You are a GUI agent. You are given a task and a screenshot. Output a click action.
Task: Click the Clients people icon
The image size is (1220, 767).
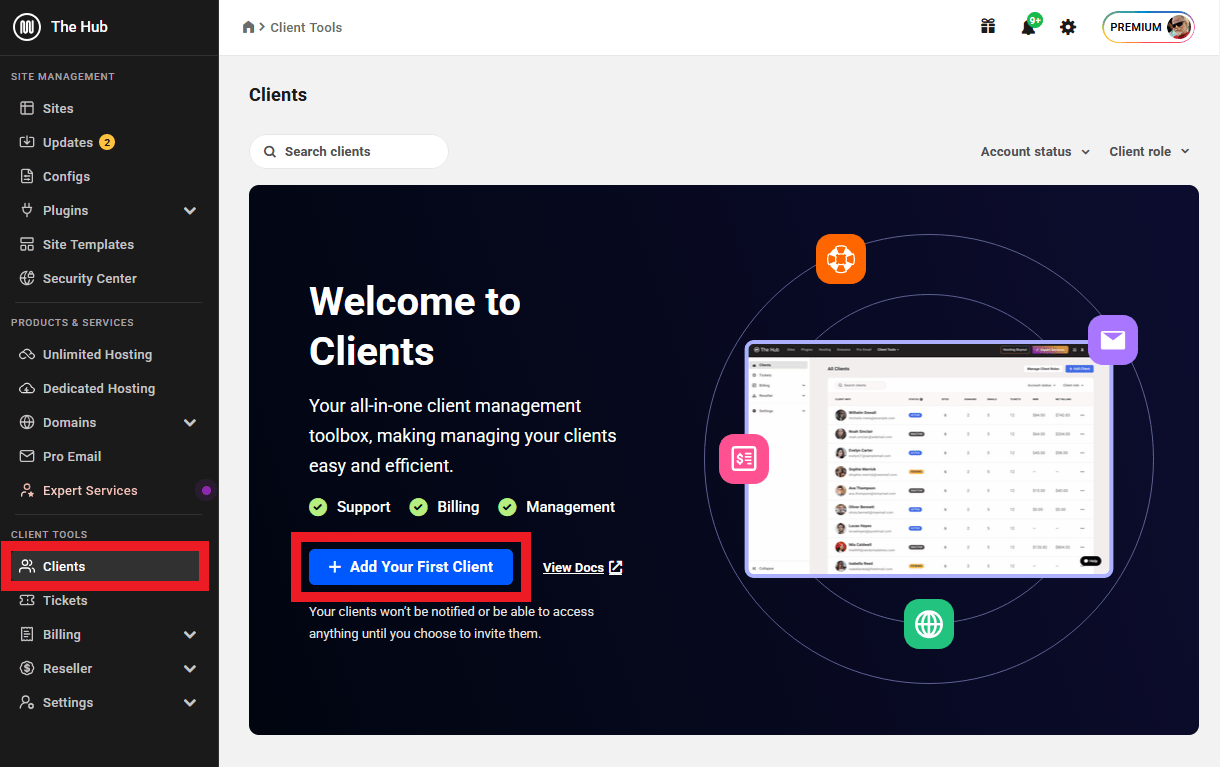tap(27, 566)
